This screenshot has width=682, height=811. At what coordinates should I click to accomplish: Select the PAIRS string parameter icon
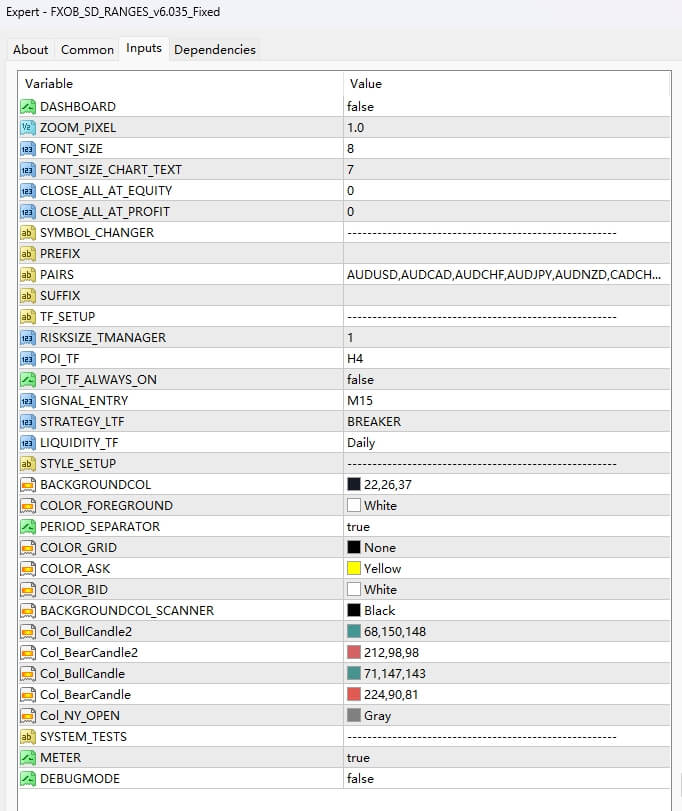(26, 274)
